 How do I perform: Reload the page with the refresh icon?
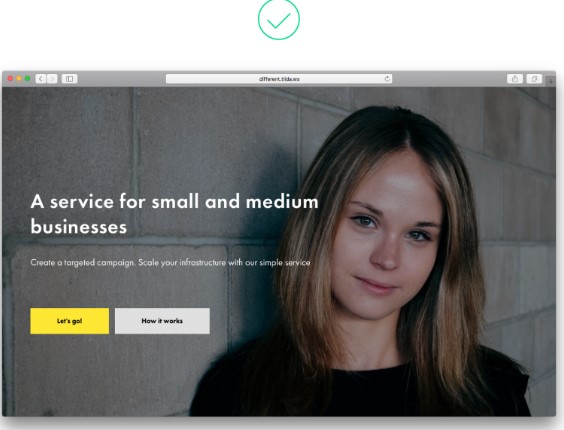[x=387, y=79]
